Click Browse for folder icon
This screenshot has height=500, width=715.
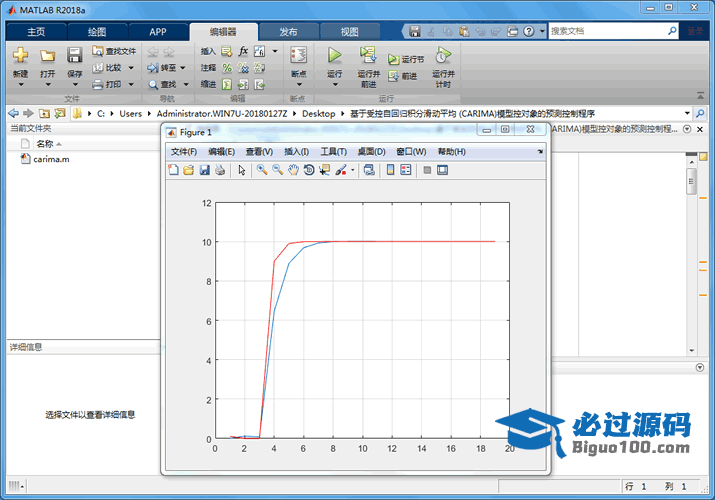click(60, 113)
